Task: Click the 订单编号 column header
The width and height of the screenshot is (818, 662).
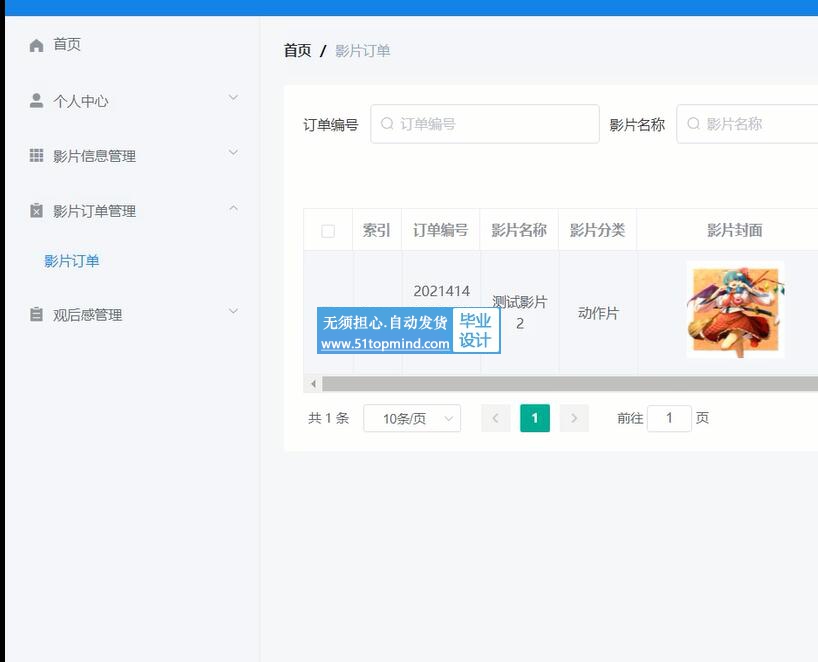Action: (440, 230)
